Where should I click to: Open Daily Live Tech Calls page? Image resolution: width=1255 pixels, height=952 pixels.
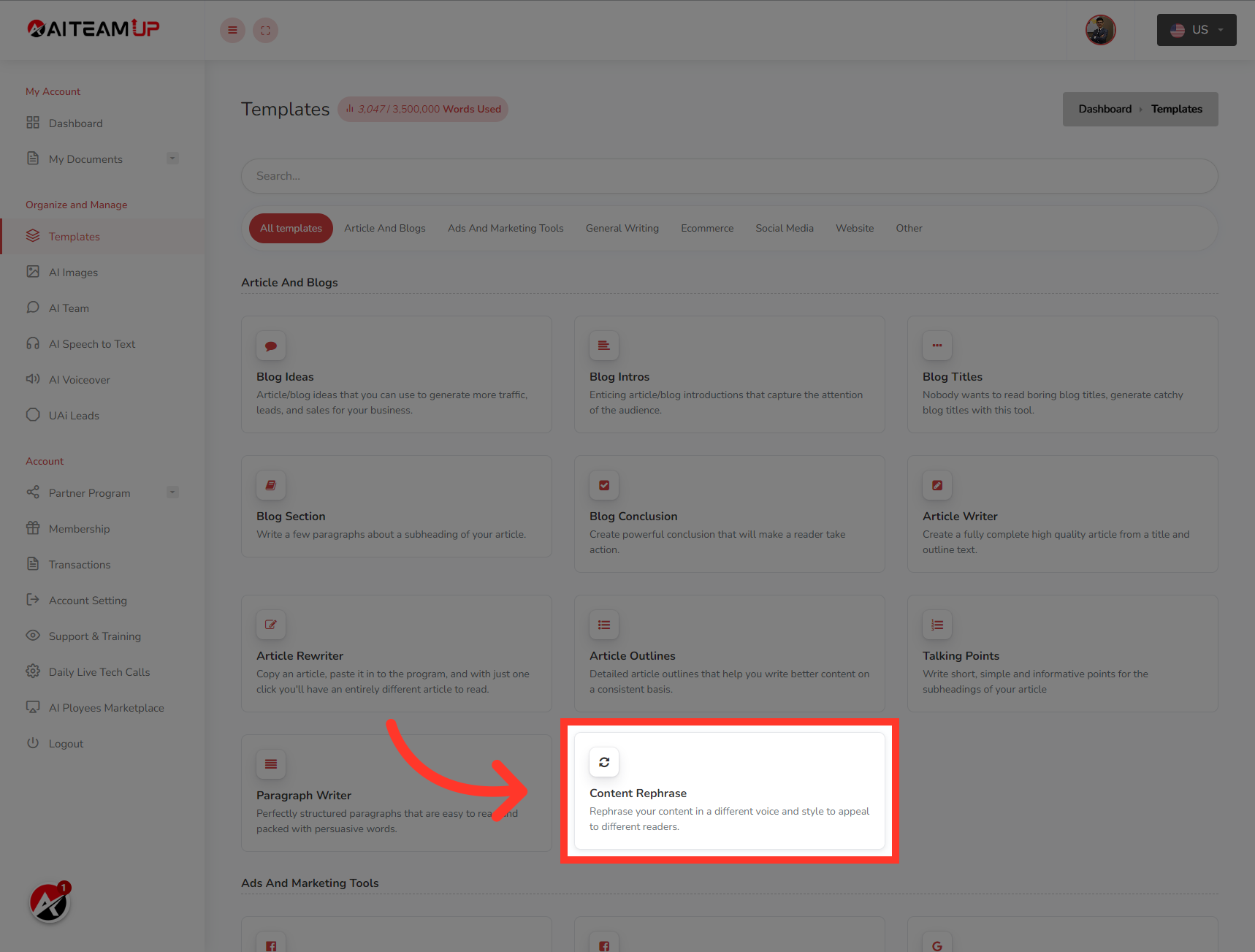(x=99, y=671)
